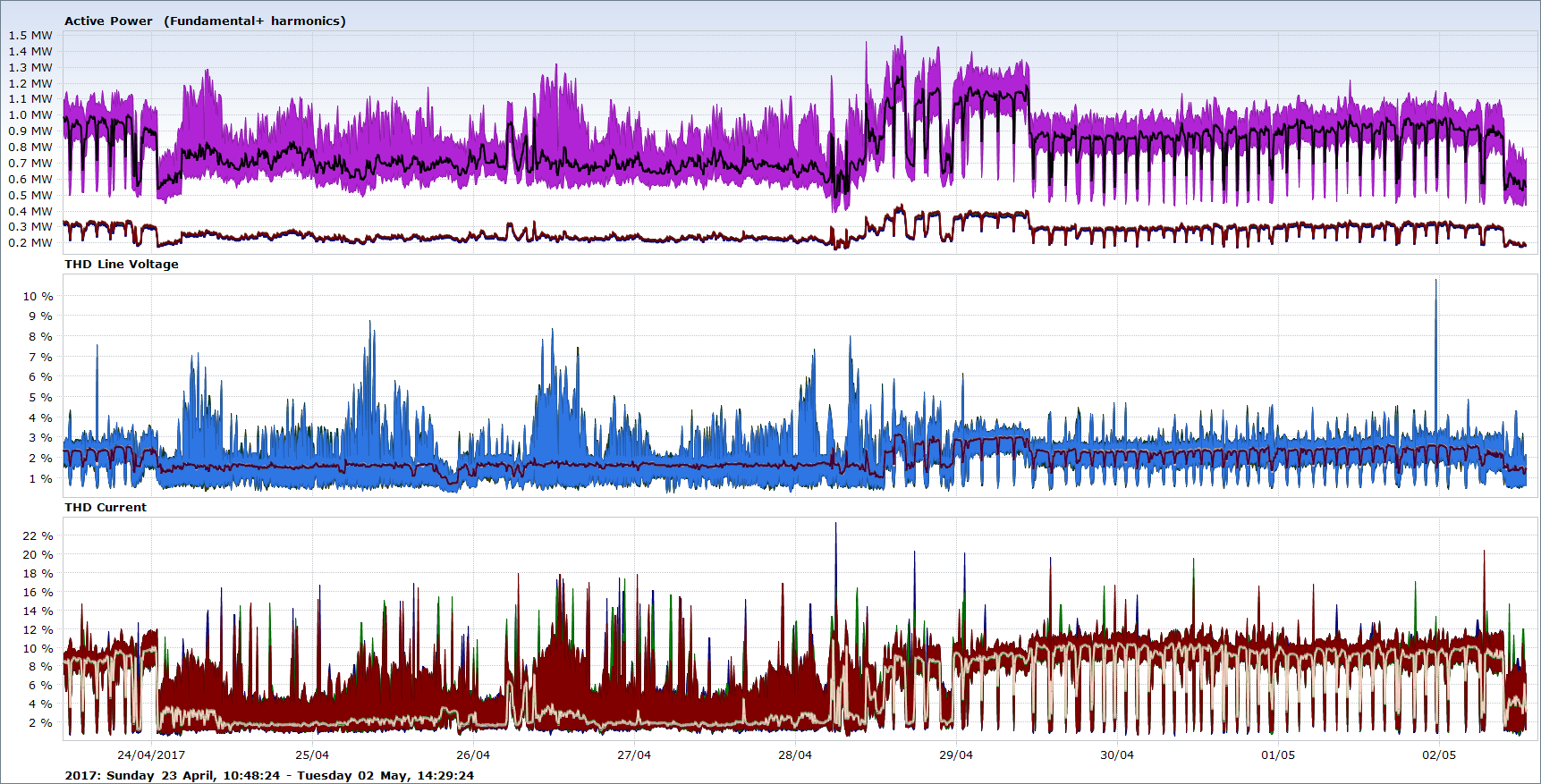Select the 02/05 date axis label

coord(1439,754)
